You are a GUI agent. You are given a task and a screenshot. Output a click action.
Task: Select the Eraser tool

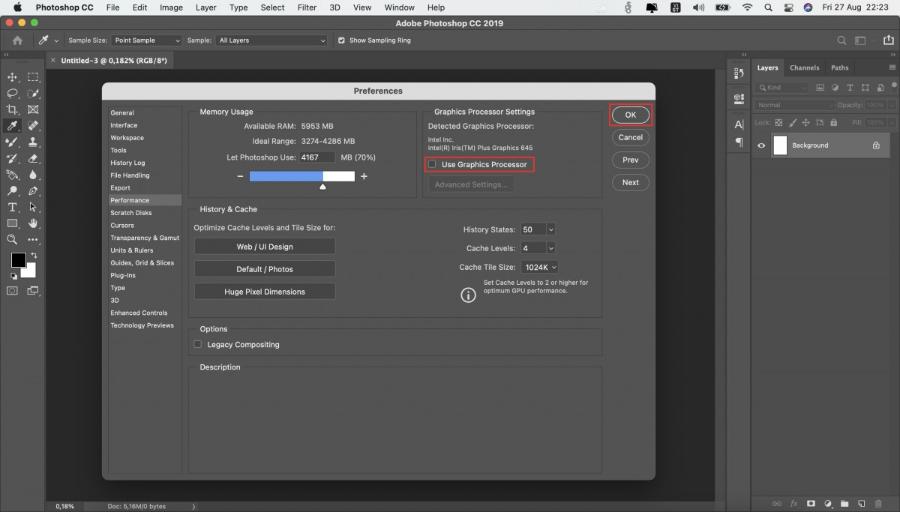click(33, 158)
